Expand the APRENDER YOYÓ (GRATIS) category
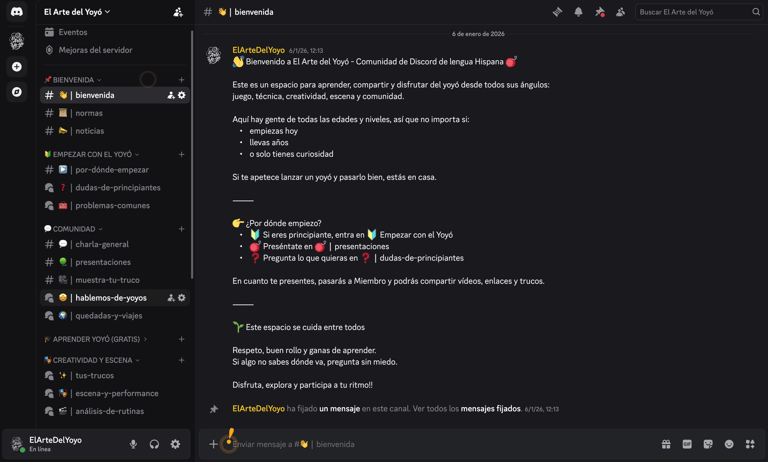The image size is (768, 462). [98, 339]
